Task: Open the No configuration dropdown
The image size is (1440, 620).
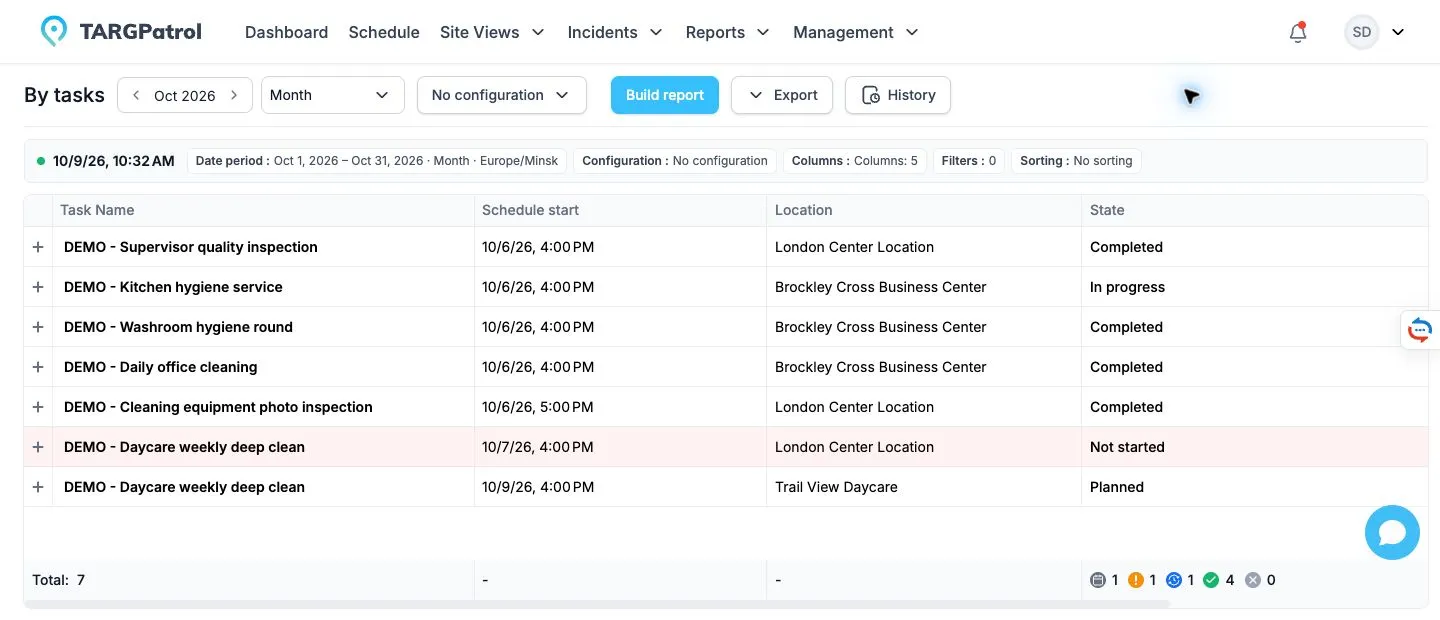Action: click(x=501, y=95)
